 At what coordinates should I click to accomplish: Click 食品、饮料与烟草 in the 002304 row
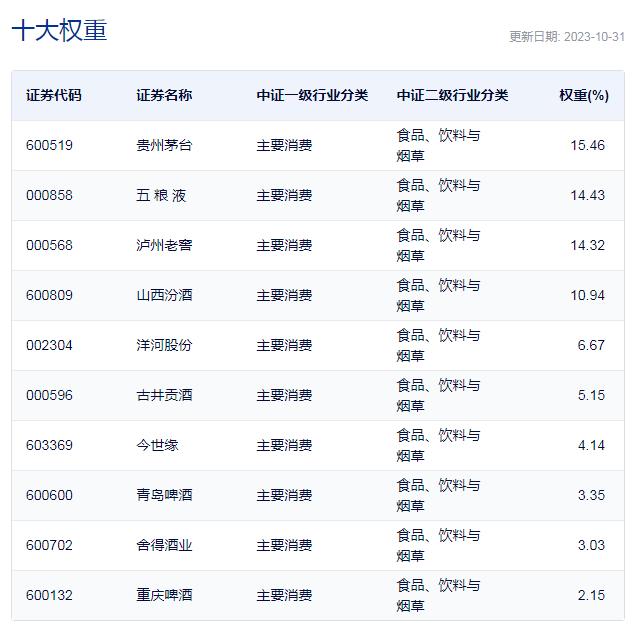point(438,346)
